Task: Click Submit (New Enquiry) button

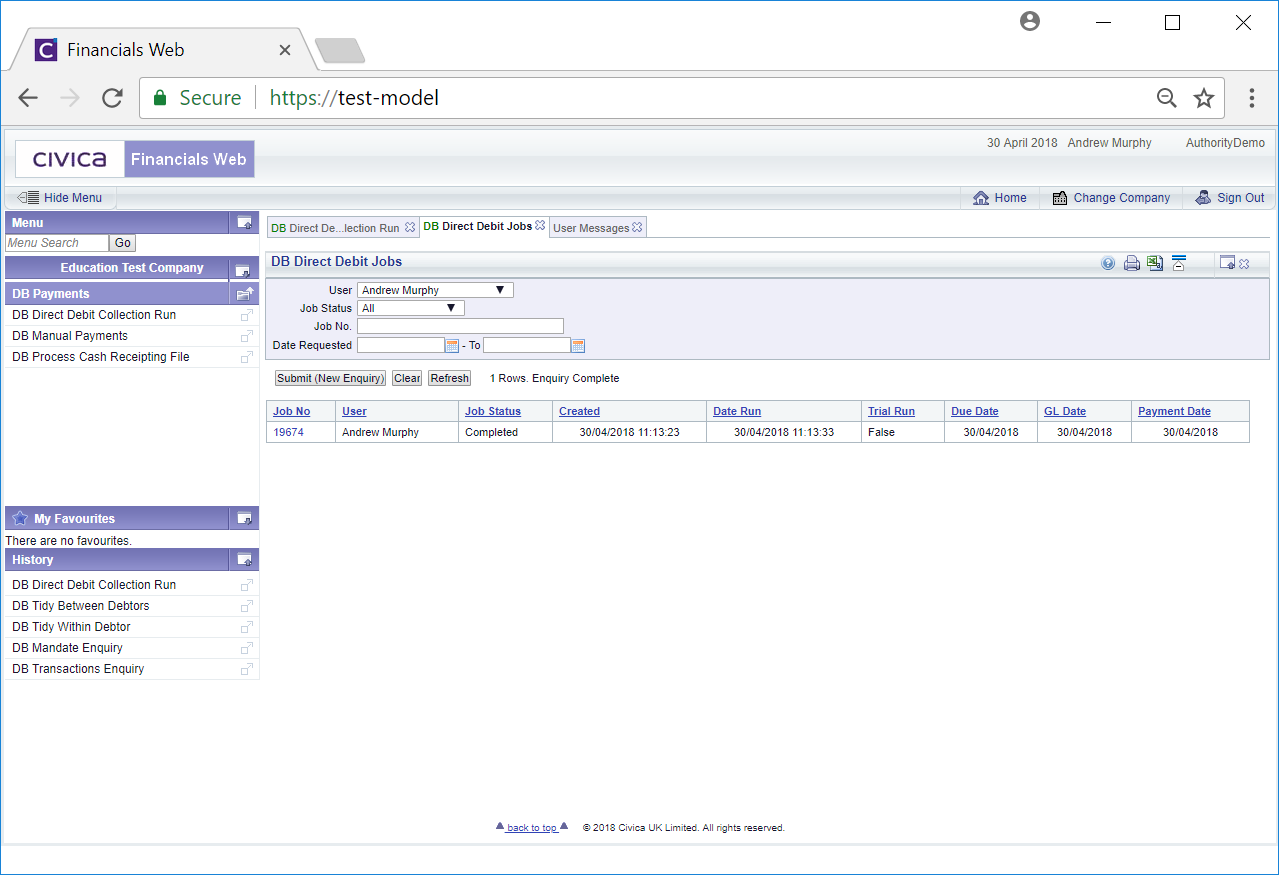Action: (330, 378)
